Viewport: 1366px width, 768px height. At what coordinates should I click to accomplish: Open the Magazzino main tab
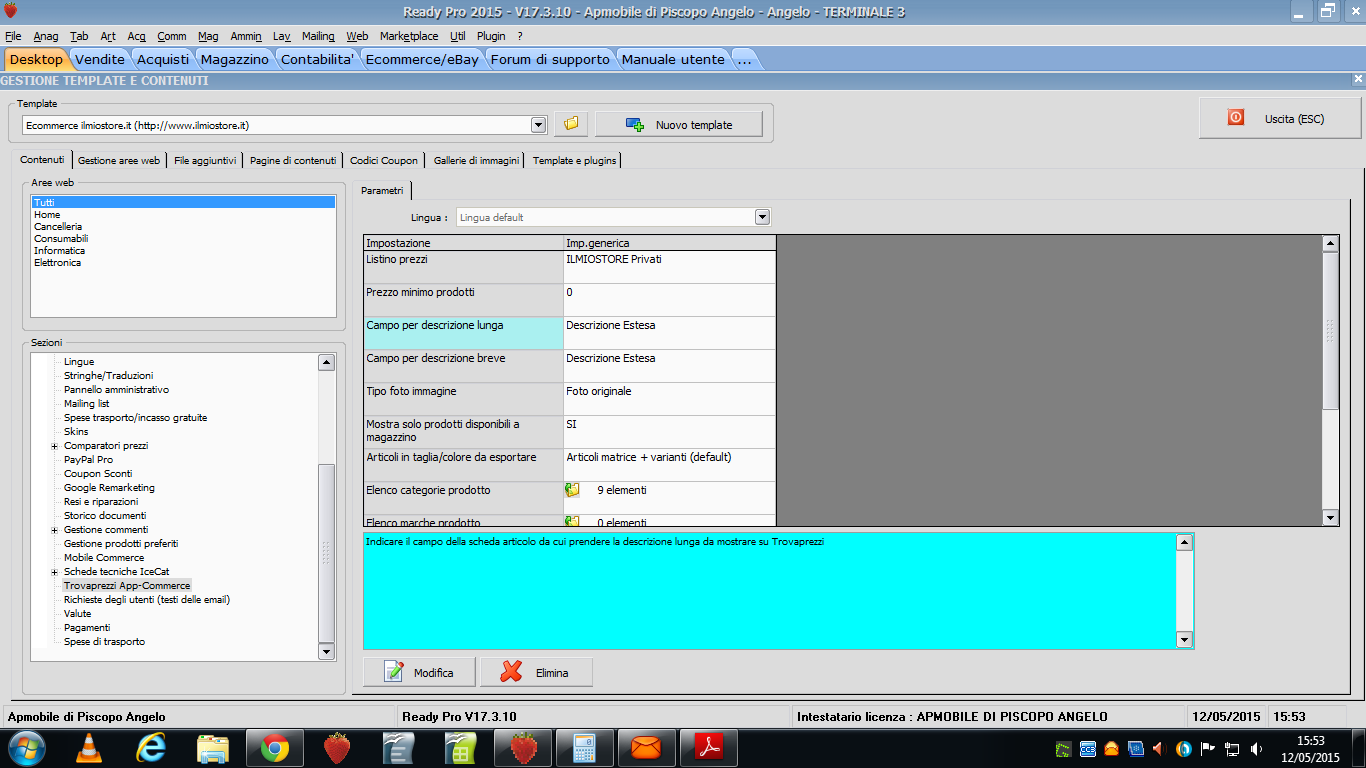coord(235,59)
